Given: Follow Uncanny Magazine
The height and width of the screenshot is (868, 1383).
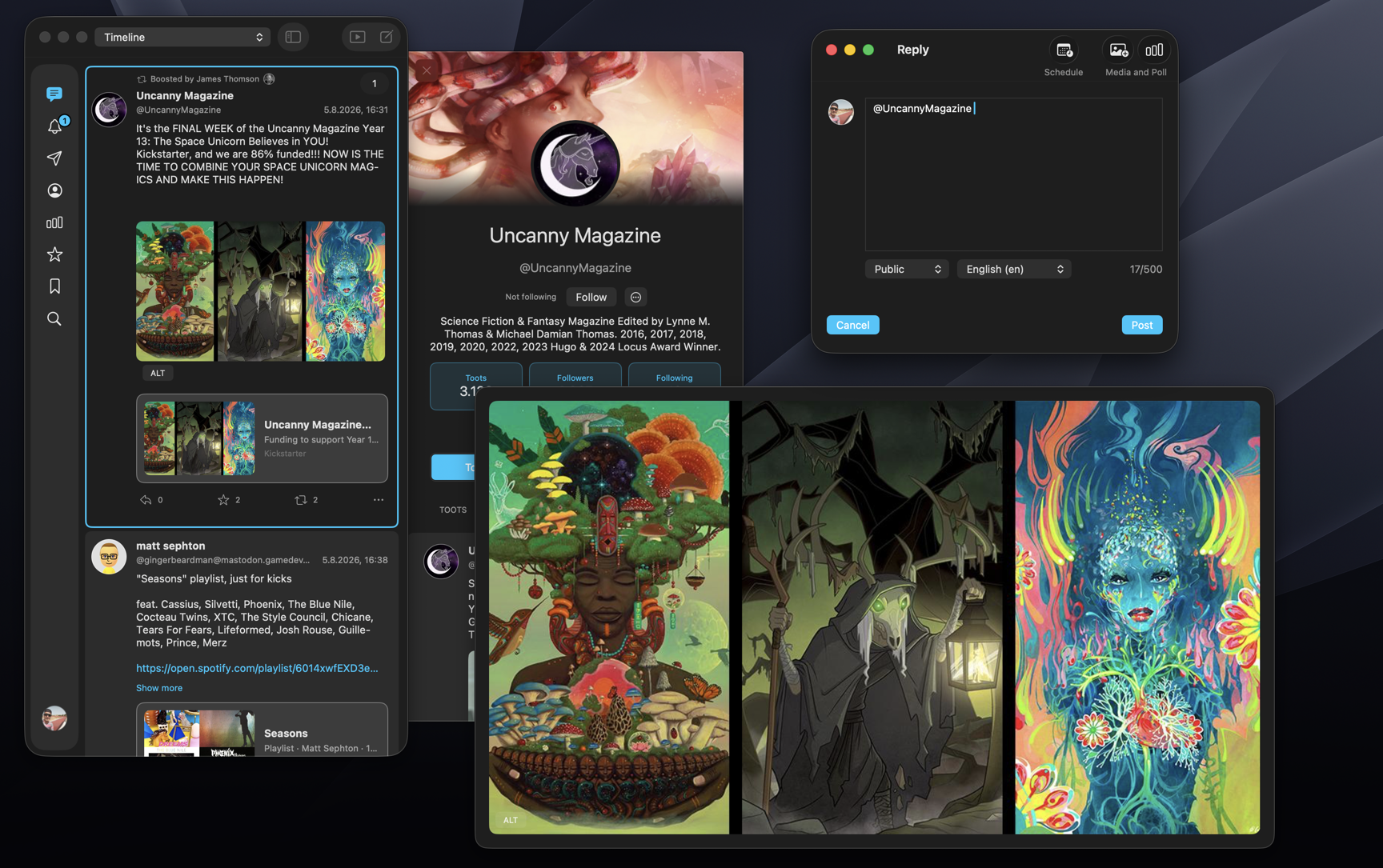Looking at the screenshot, I should [x=591, y=297].
